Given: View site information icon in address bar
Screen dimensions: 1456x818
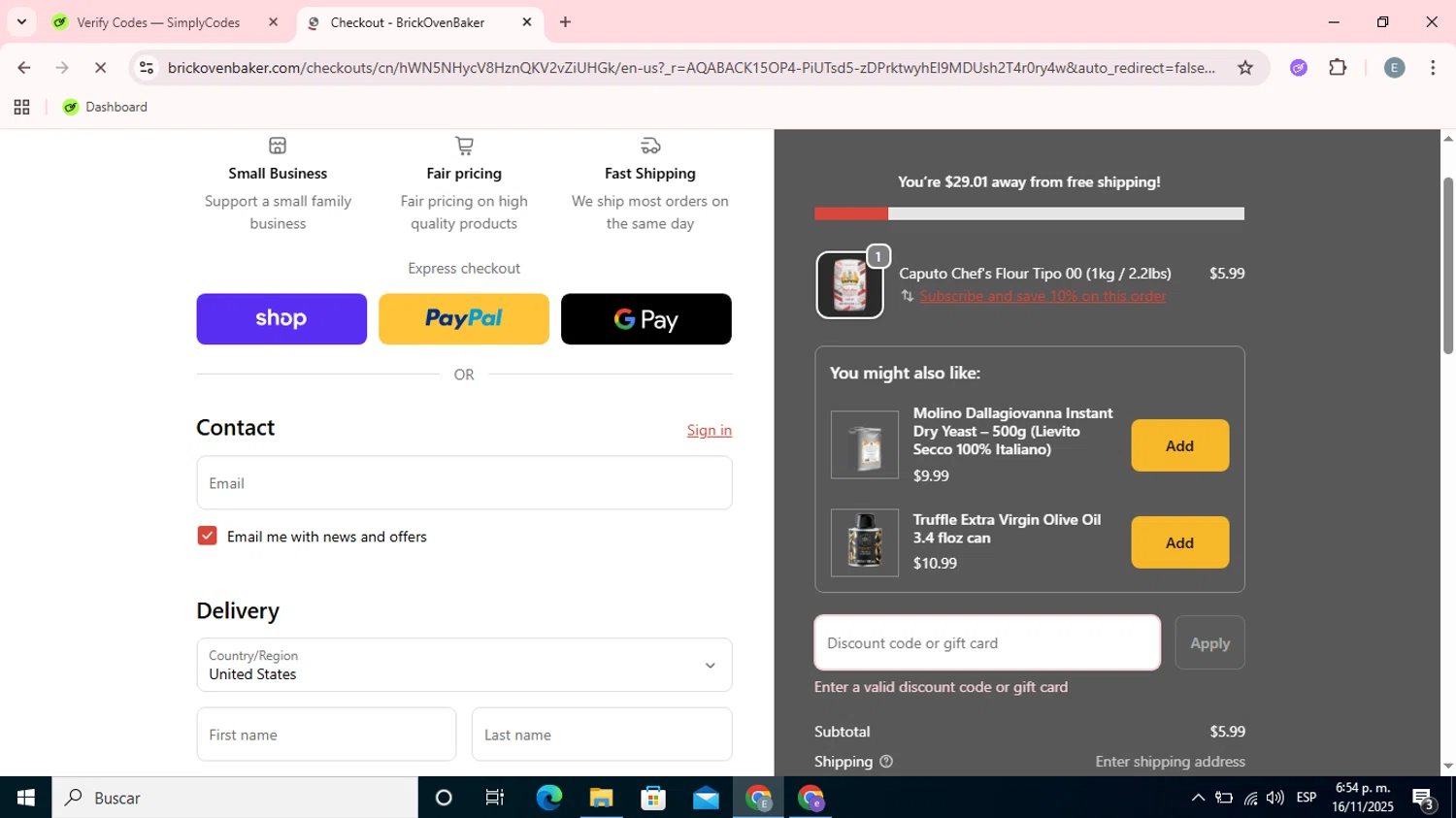Looking at the screenshot, I should [x=147, y=67].
